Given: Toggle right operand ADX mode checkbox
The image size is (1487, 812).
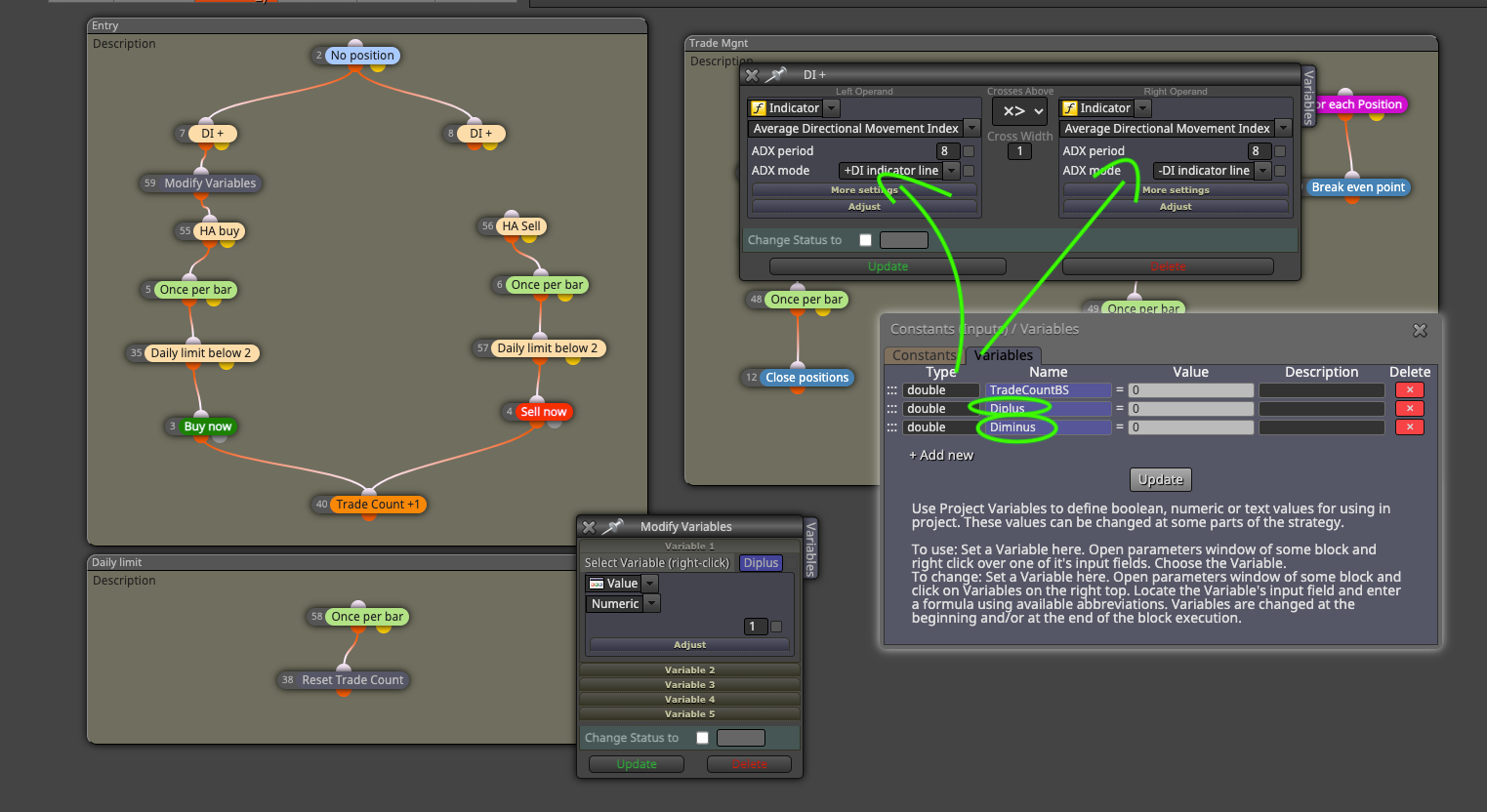Looking at the screenshot, I should [1280, 171].
